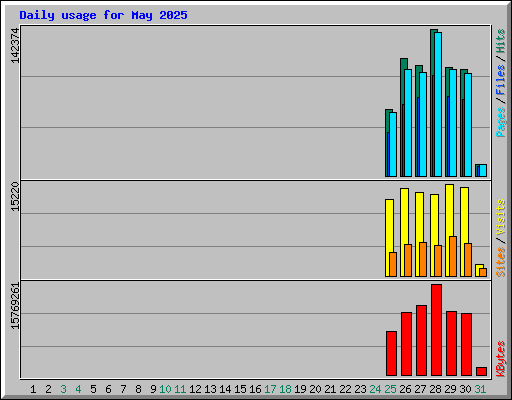Click day 8 on the x-axis
Viewport: 512px width, 400px height.
point(138,389)
